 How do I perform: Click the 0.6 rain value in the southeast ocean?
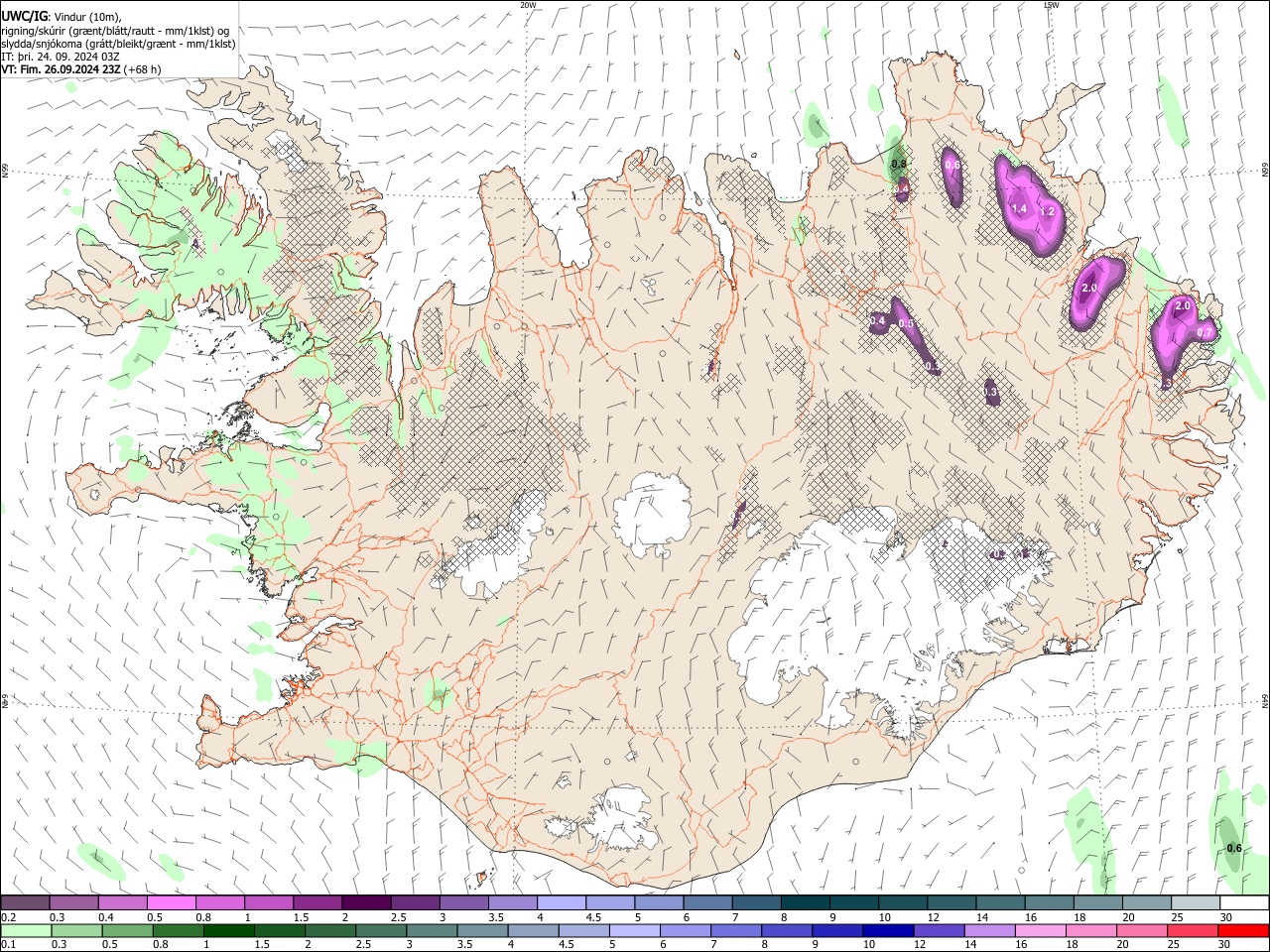(1234, 848)
